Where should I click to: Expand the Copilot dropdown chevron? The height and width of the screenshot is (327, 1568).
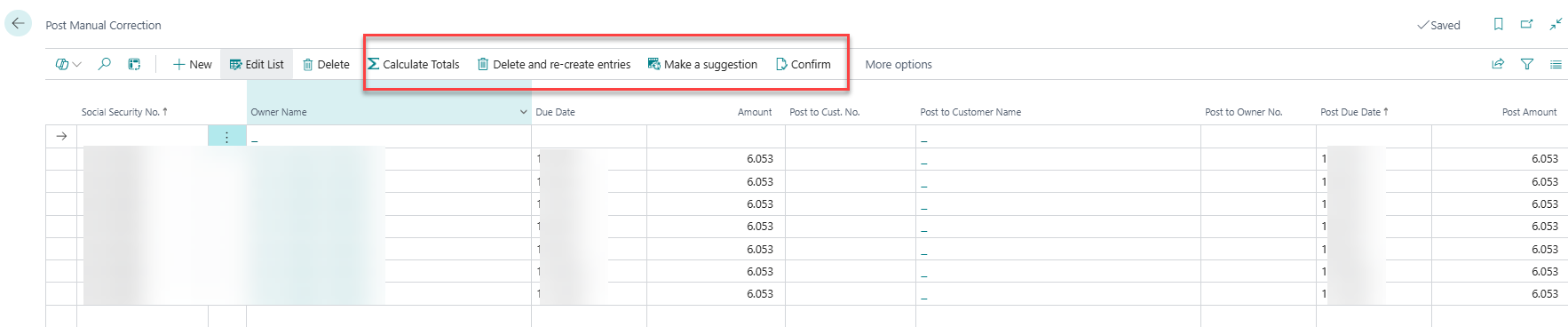point(77,64)
